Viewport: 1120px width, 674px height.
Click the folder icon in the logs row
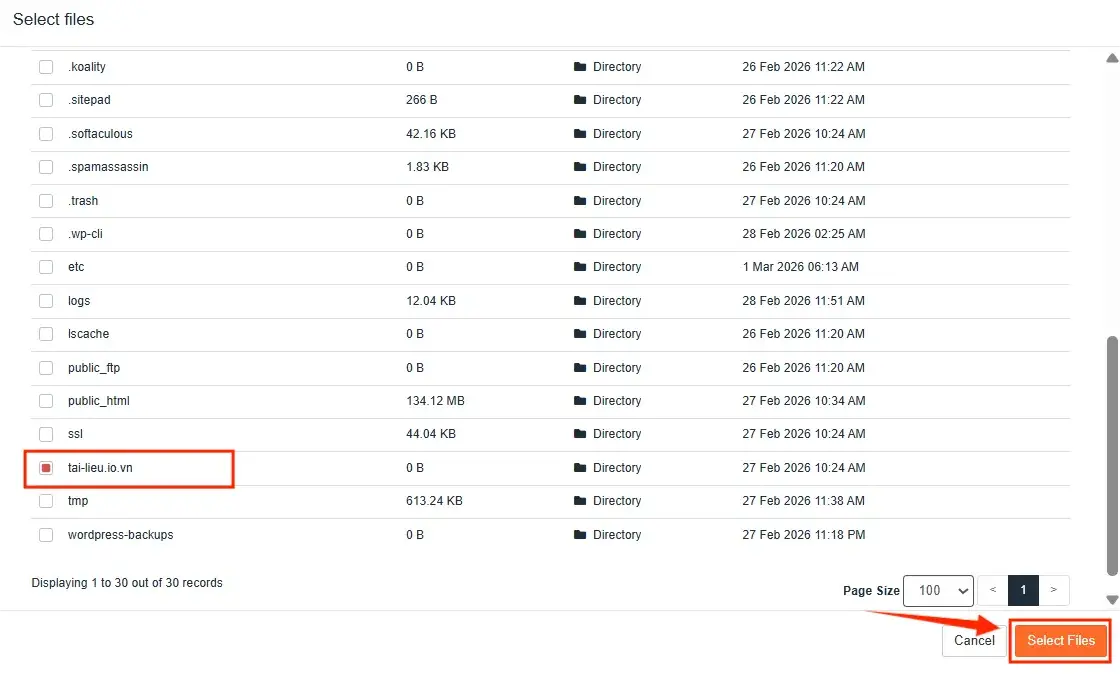(x=579, y=301)
